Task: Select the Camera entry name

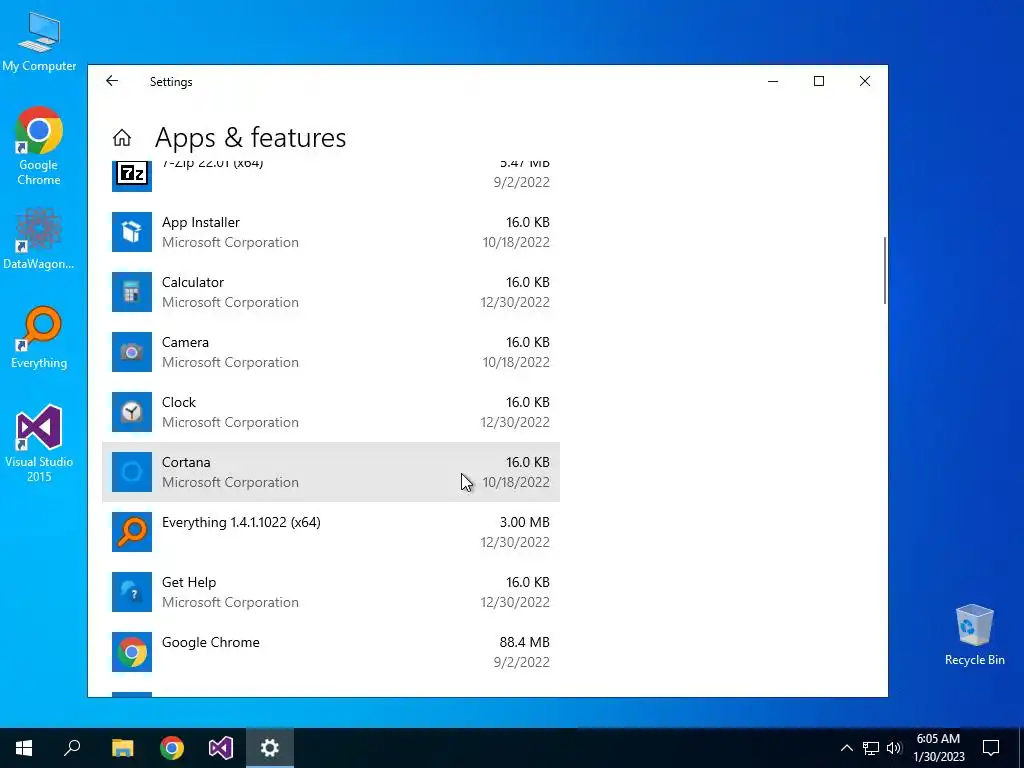Action: [x=185, y=342]
